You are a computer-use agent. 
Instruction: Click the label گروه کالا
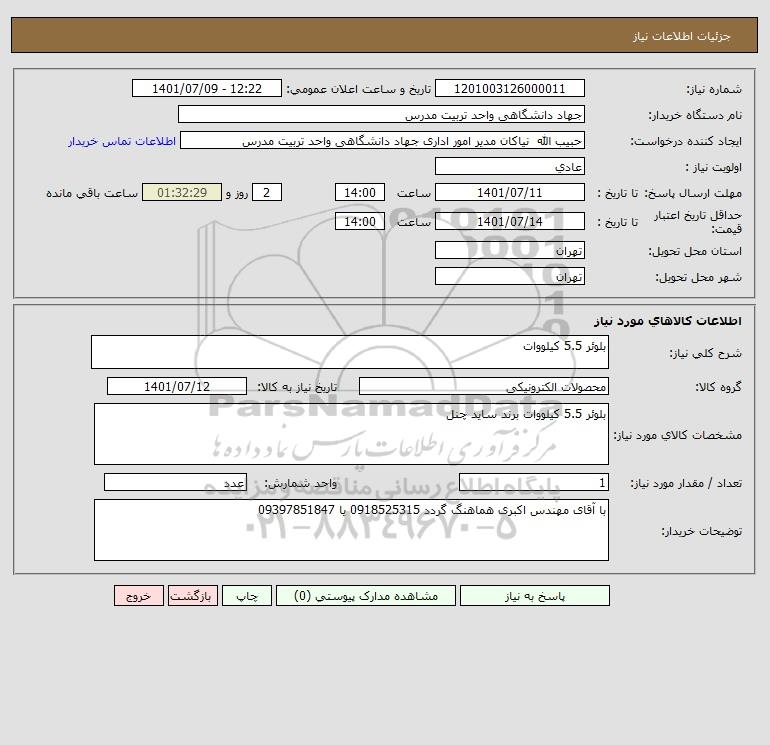click(718, 387)
